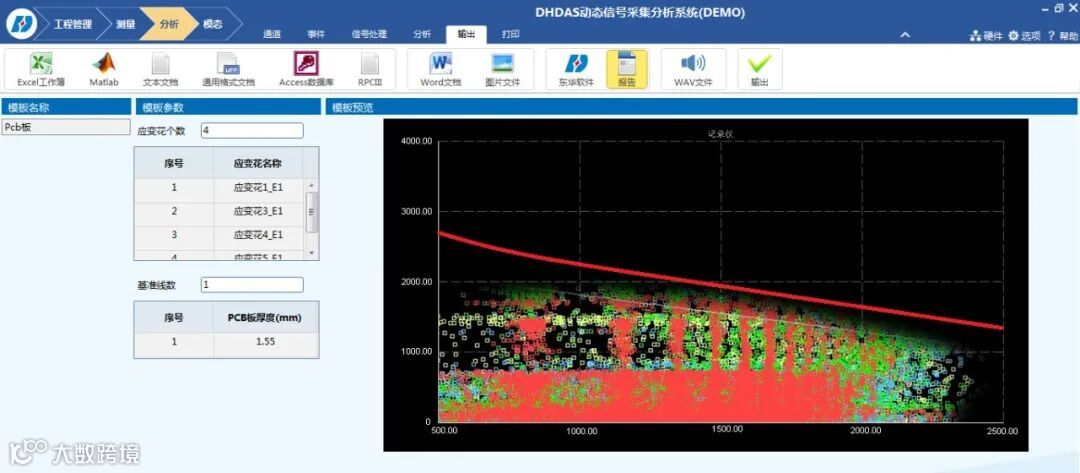The image size is (1080, 473).
Task: Choose the Matlab export icon
Action: (104, 70)
